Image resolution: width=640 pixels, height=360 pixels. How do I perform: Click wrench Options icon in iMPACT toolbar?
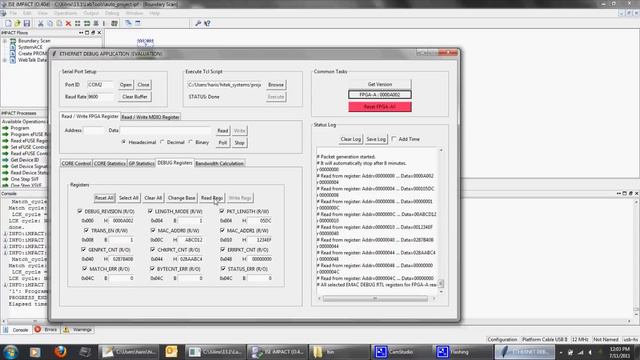(198, 23)
